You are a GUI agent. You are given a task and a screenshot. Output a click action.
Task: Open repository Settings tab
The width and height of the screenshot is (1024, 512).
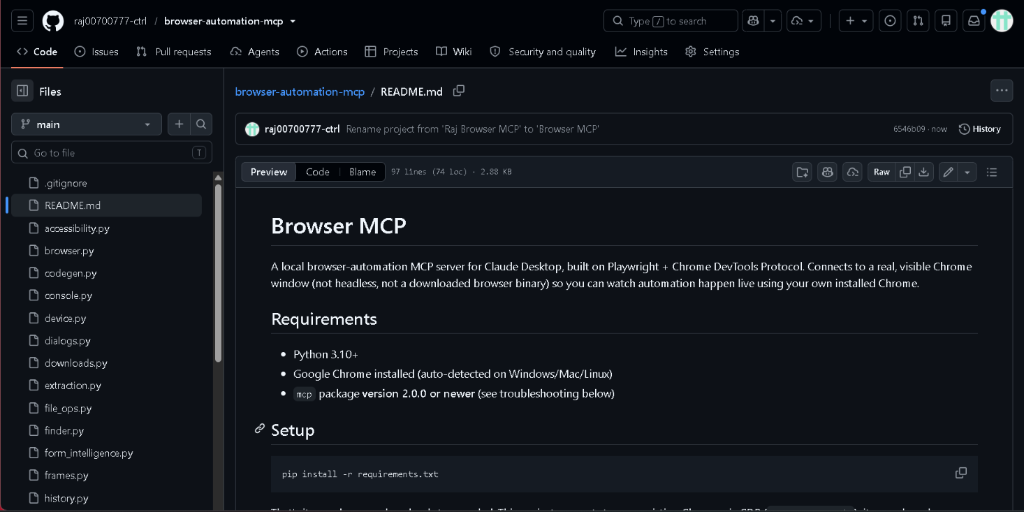(x=712, y=52)
